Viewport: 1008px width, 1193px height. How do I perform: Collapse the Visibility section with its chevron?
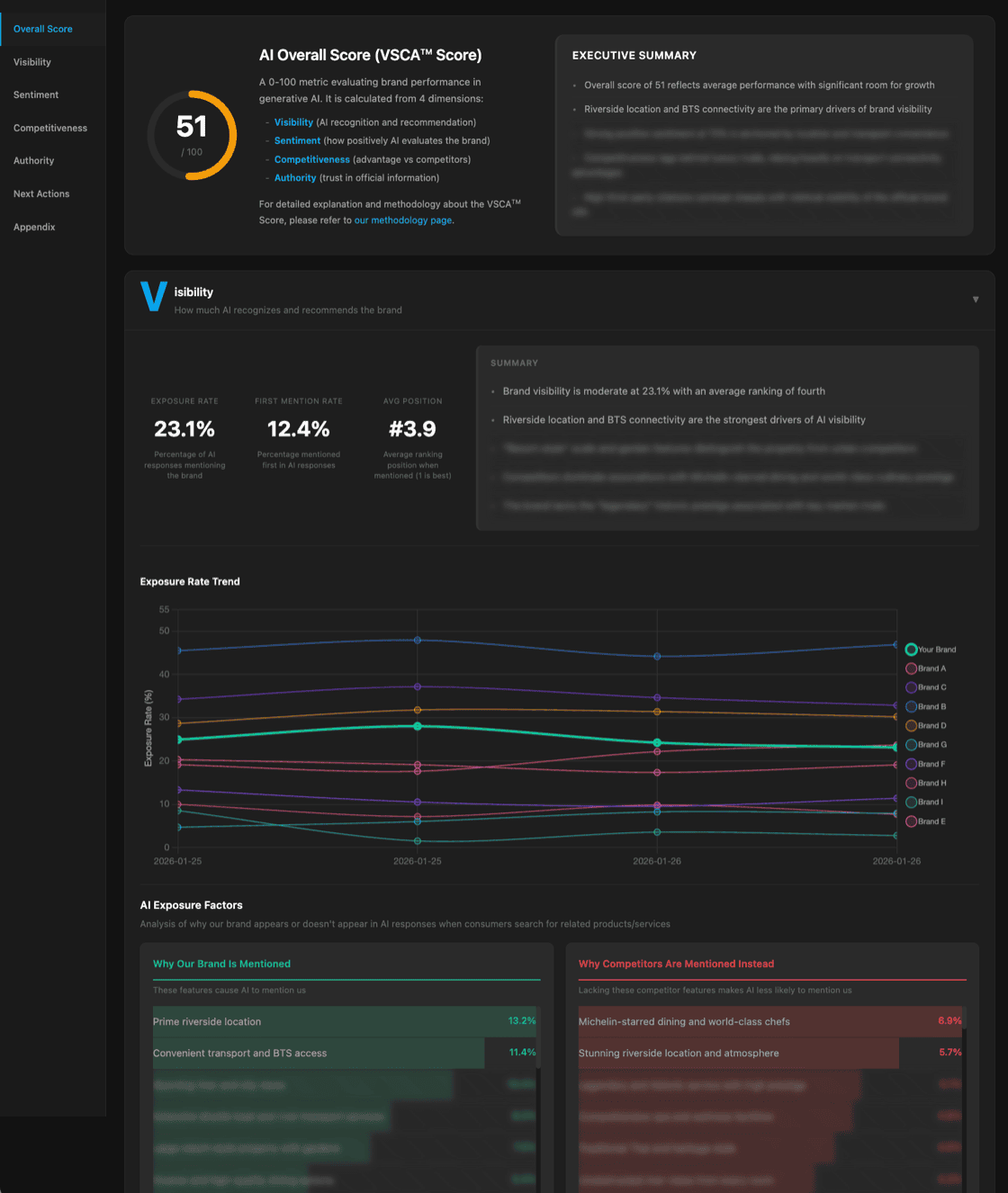[976, 299]
